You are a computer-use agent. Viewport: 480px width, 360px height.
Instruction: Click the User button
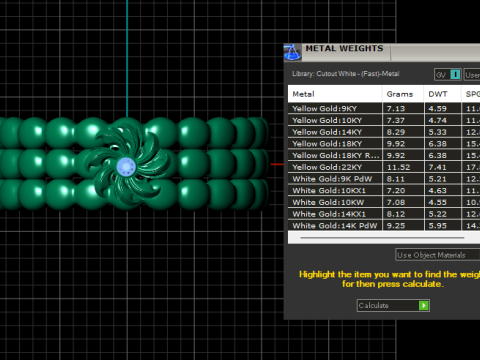coord(472,75)
